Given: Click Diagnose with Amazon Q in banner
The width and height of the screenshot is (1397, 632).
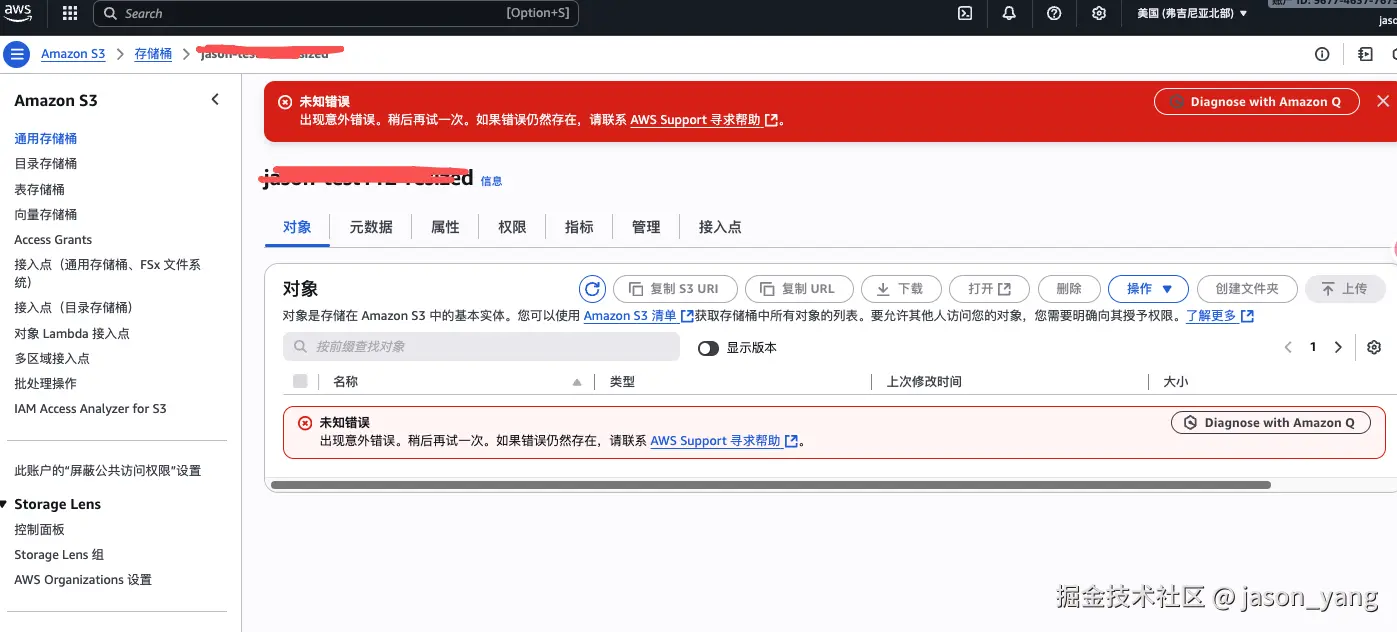Looking at the screenshot, I should (x=1257, y=102).
